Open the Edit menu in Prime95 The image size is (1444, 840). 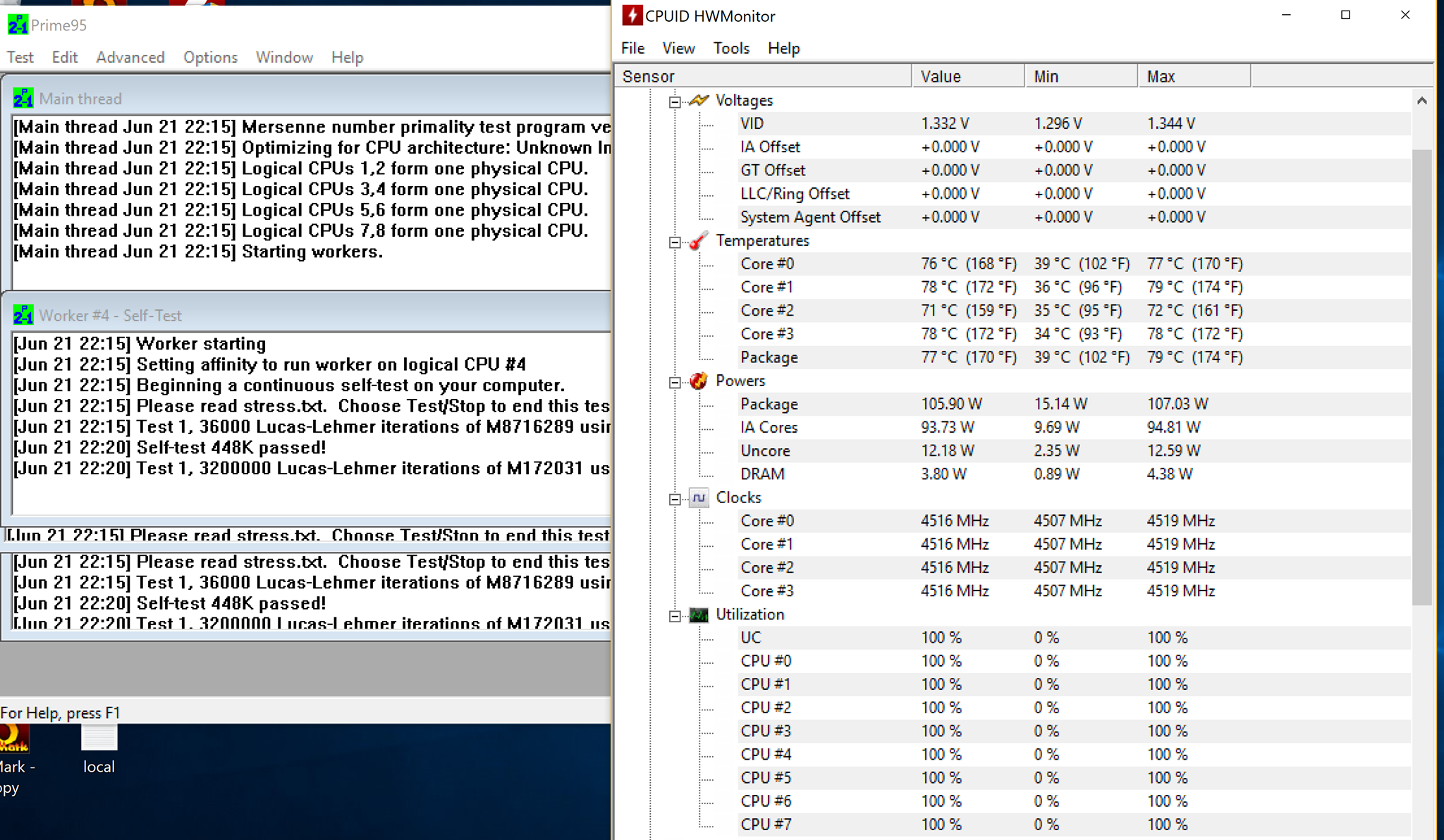65,57
